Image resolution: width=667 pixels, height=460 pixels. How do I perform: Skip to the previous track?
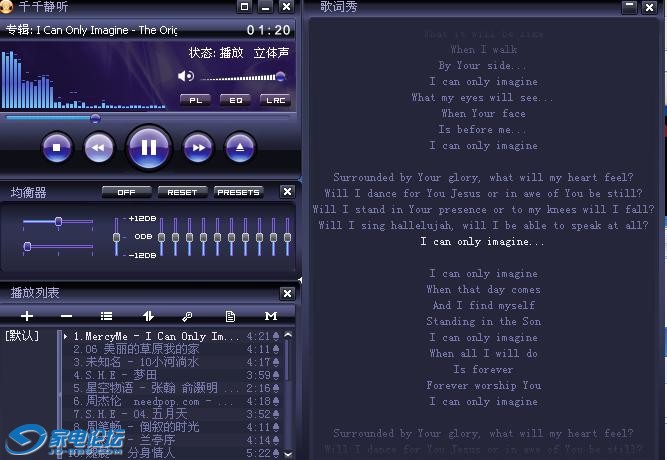coord(98,148)
